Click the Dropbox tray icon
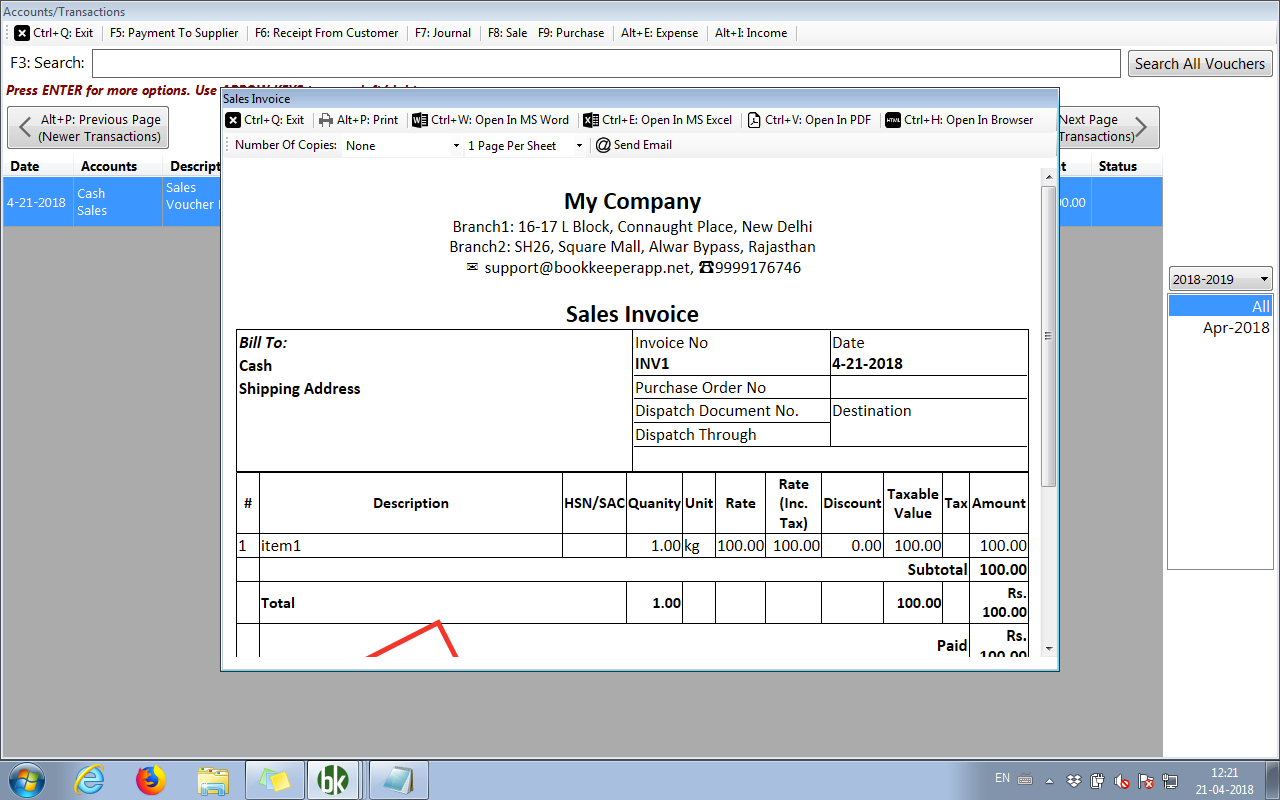 [1074, 781]
